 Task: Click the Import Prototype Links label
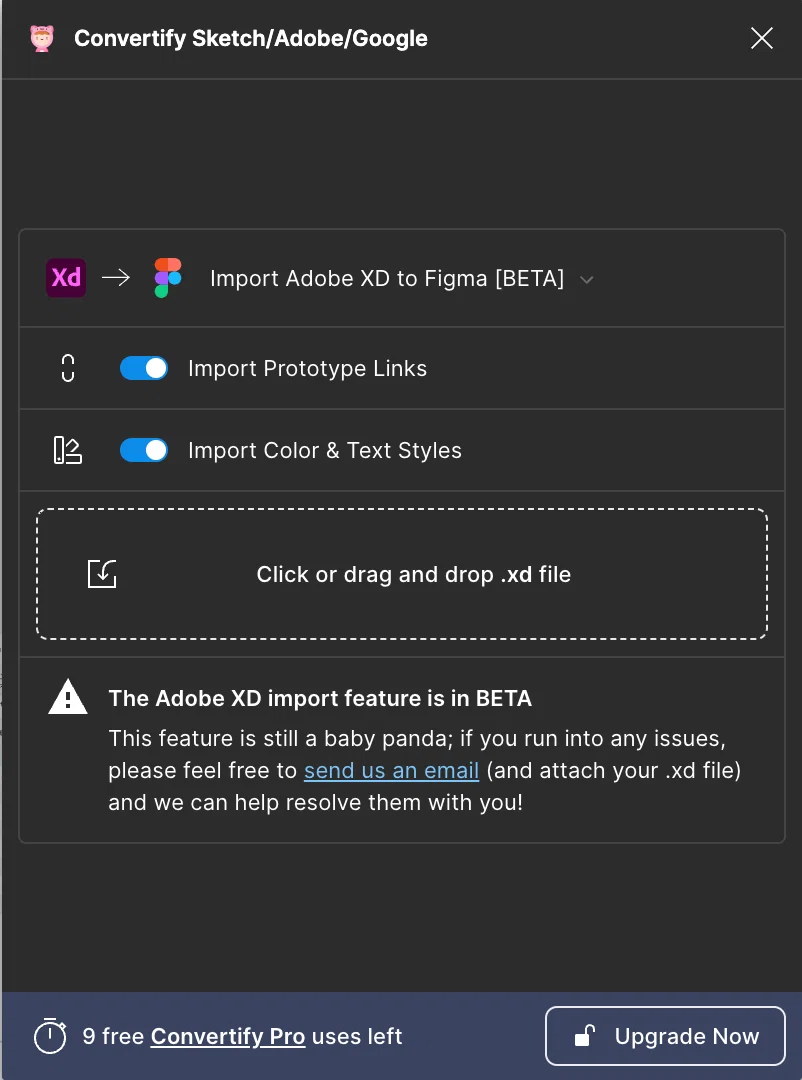point(307,368)
